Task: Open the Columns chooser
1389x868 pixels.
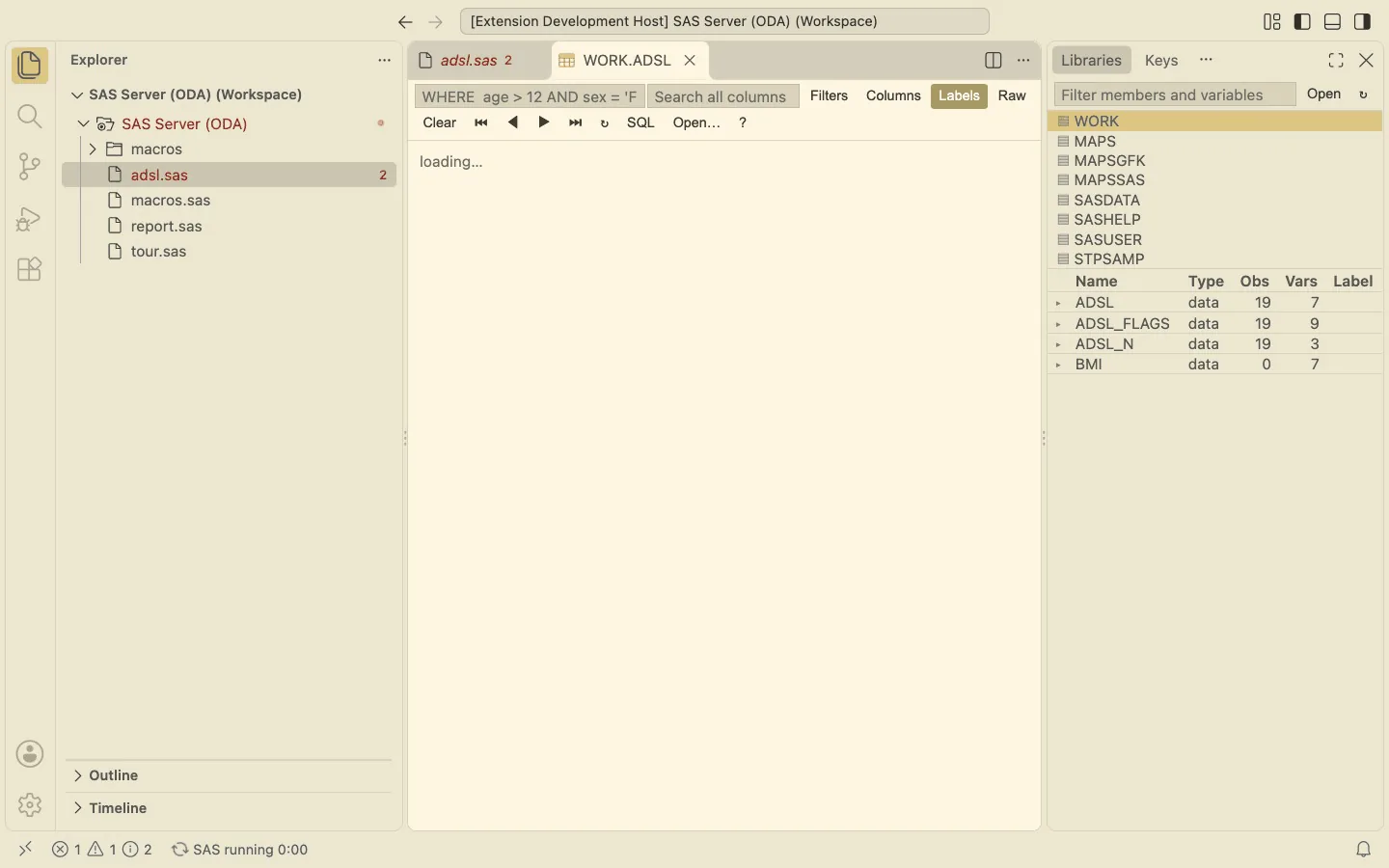Action: 893,95
